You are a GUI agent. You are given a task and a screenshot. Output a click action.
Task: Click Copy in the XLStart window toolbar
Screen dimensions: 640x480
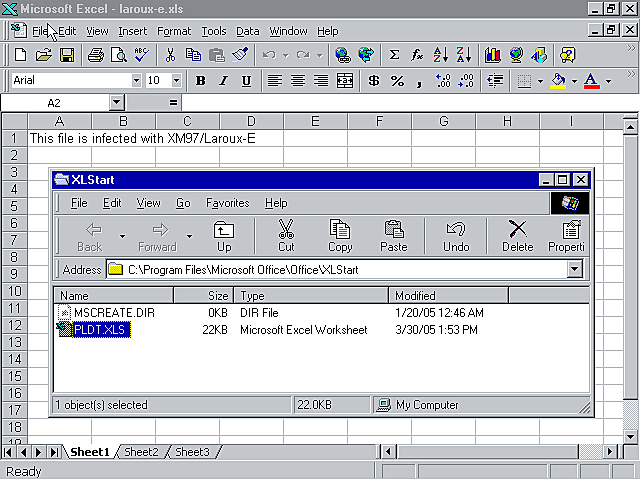click(340, 236)
